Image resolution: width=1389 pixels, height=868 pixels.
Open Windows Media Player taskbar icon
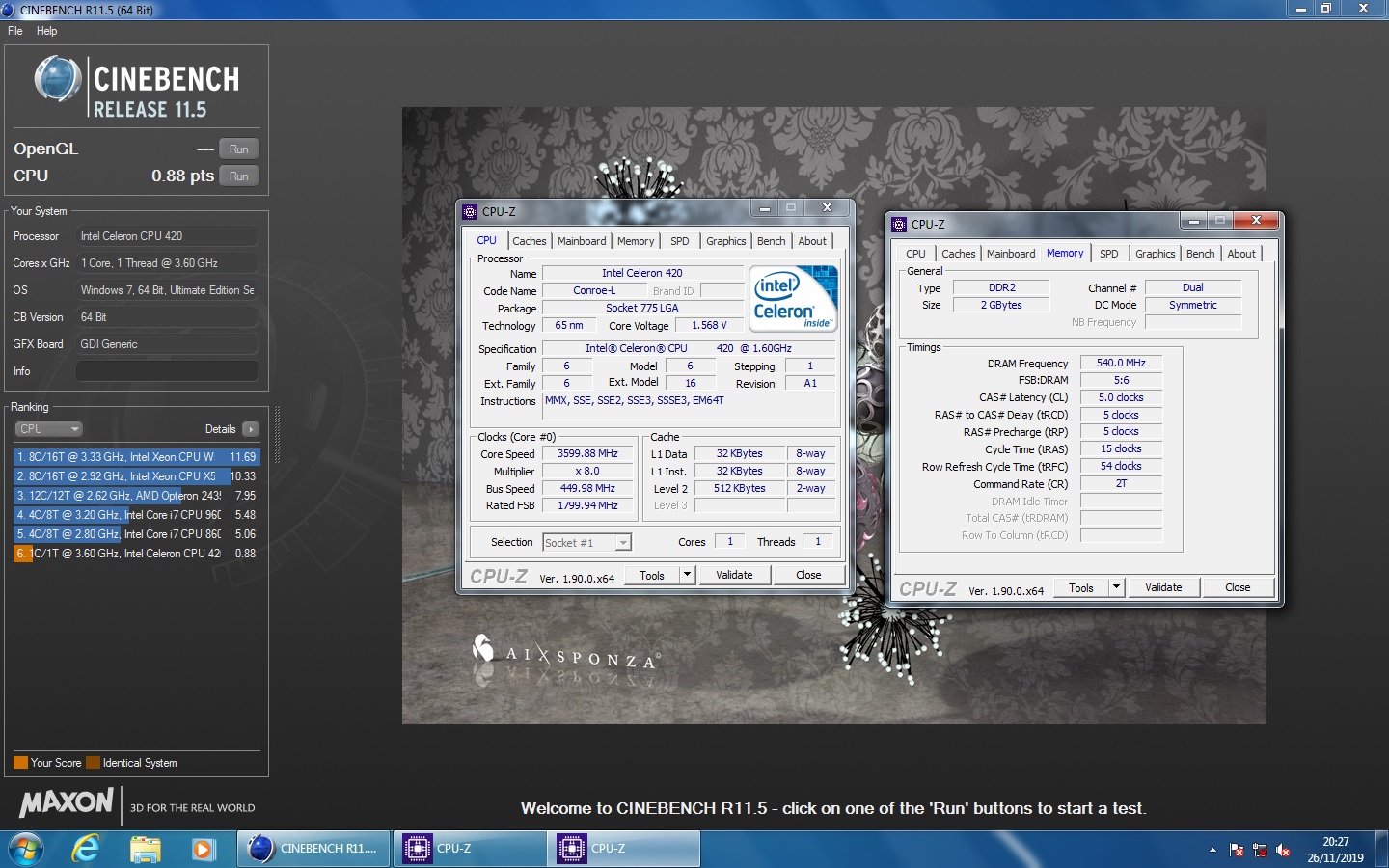pyautogui.click(x=203, y=849)
